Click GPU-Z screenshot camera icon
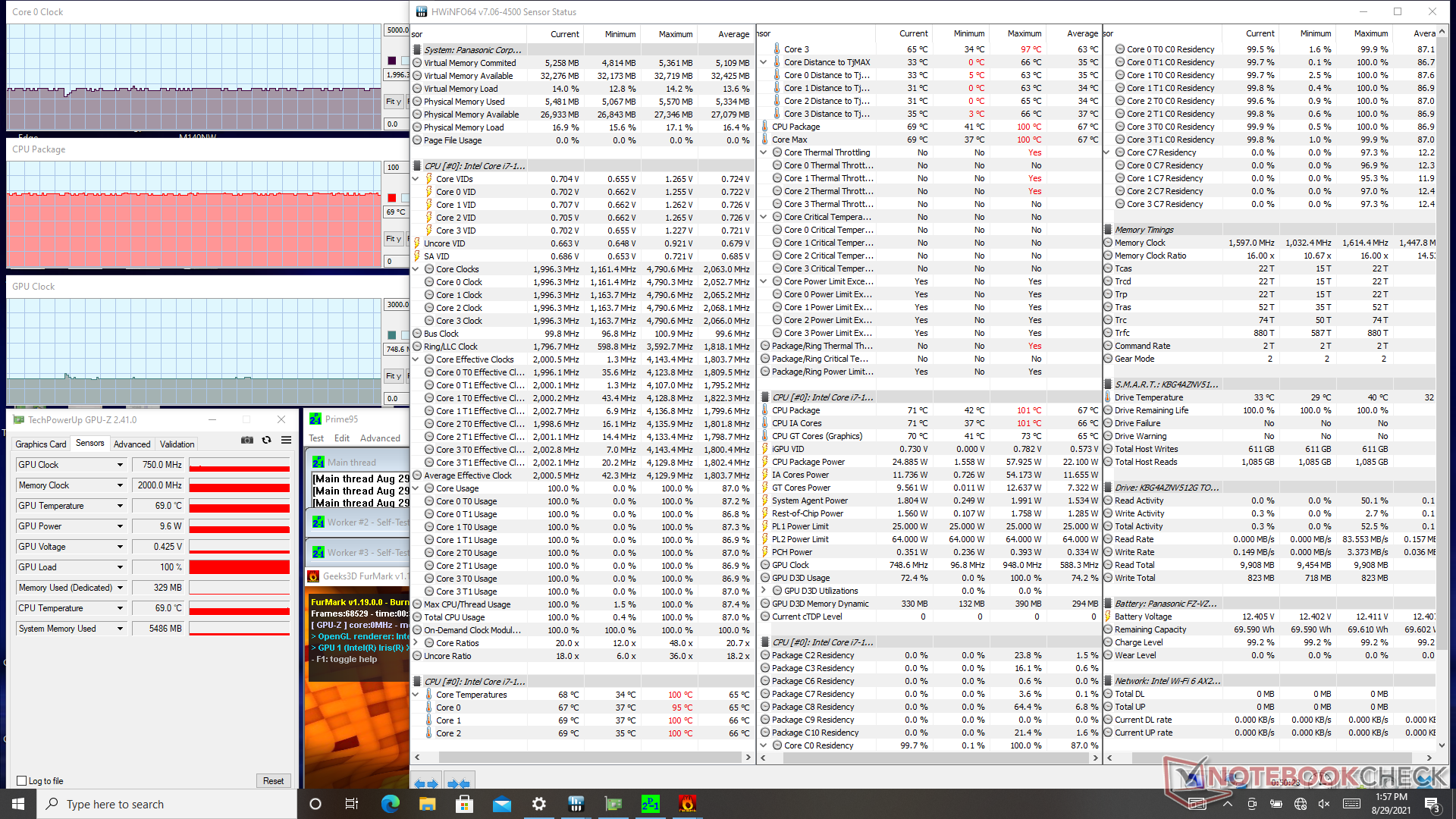The image size is (1456, 819). (x=247, y=440)
